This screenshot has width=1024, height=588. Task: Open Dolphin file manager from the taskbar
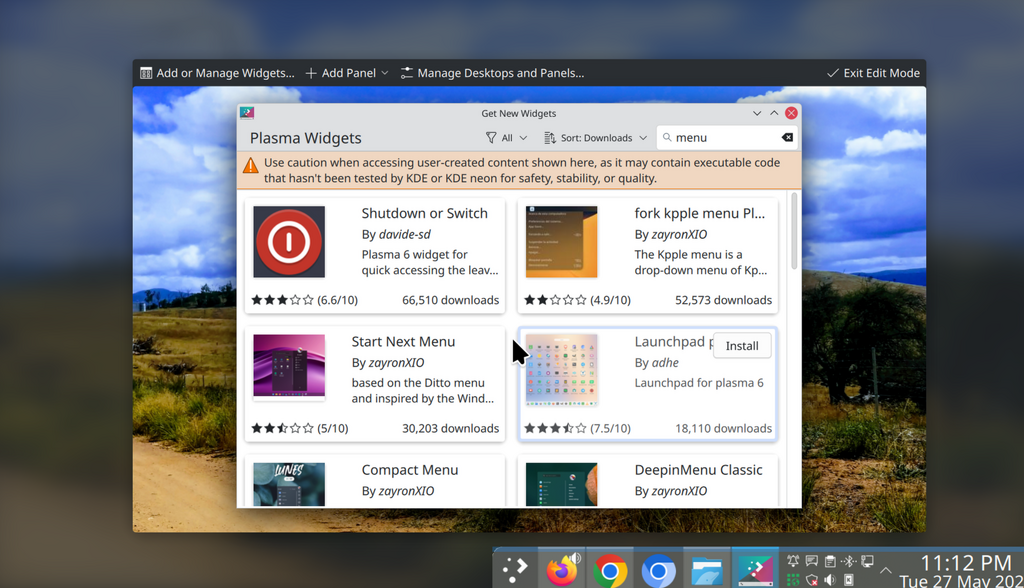[x=707, y=571]
